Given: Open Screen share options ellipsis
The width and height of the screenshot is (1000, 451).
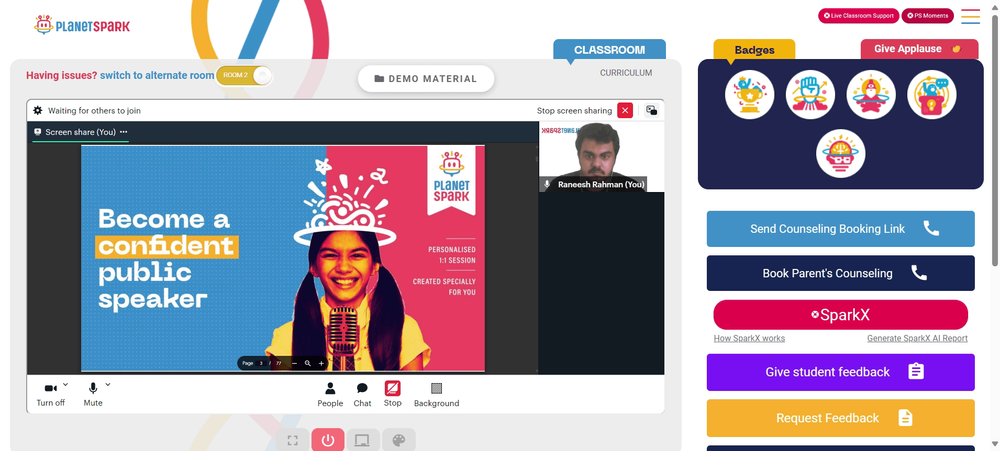Looking at the screenshot, I should (124, 132).
